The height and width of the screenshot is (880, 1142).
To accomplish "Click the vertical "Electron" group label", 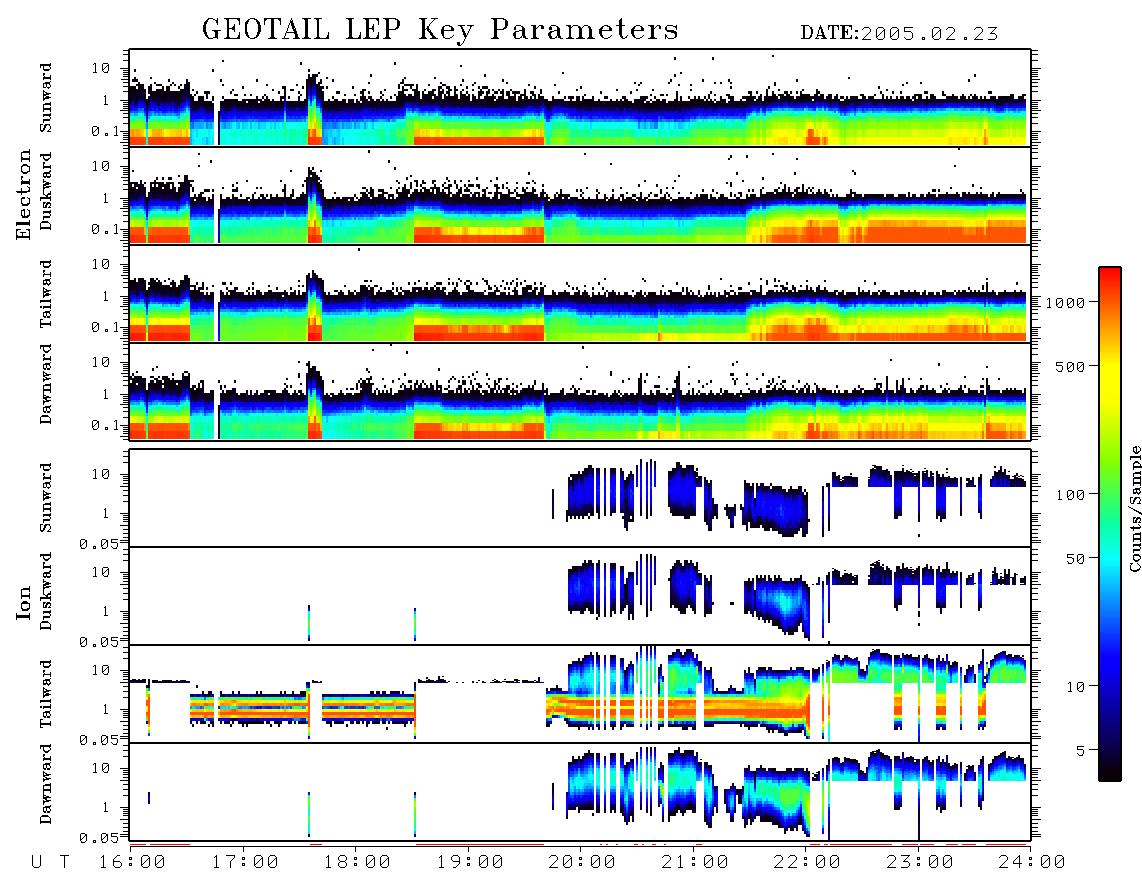I will pyautogui.click(x=24, y=194).
